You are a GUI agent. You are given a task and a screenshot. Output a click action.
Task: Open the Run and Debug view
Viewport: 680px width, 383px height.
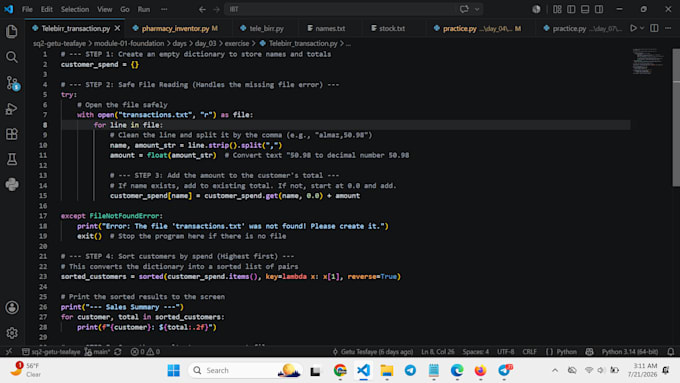pos(12,109)
